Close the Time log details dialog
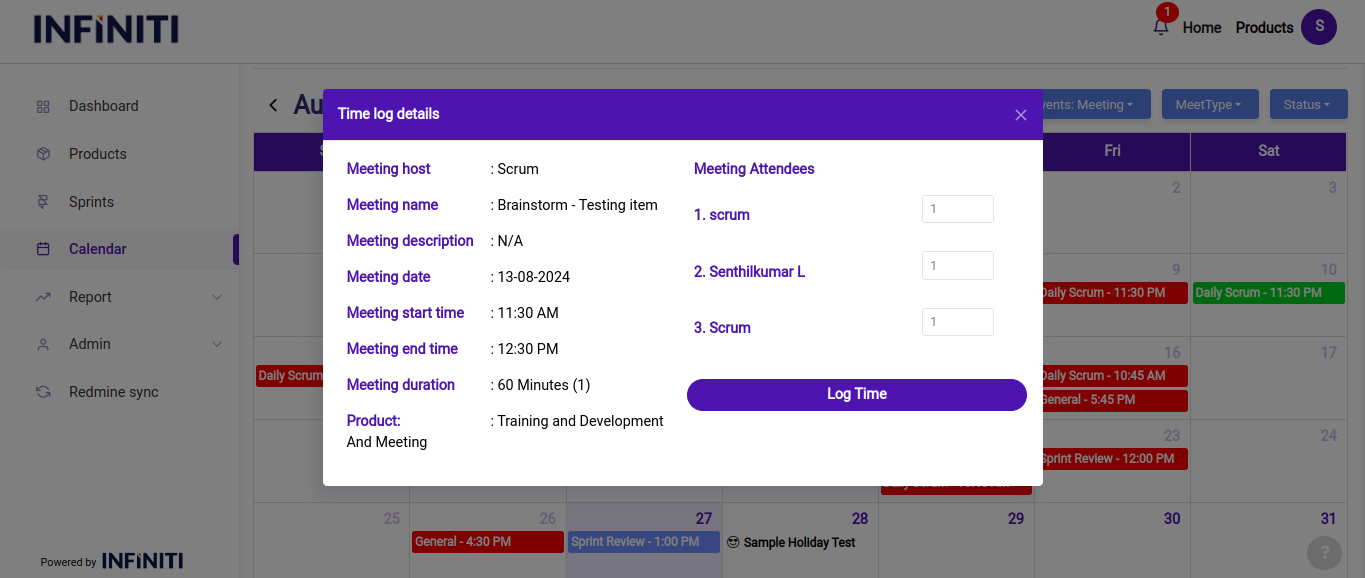The width and height of the screenshot is (1365, 578). [1020, 115]
